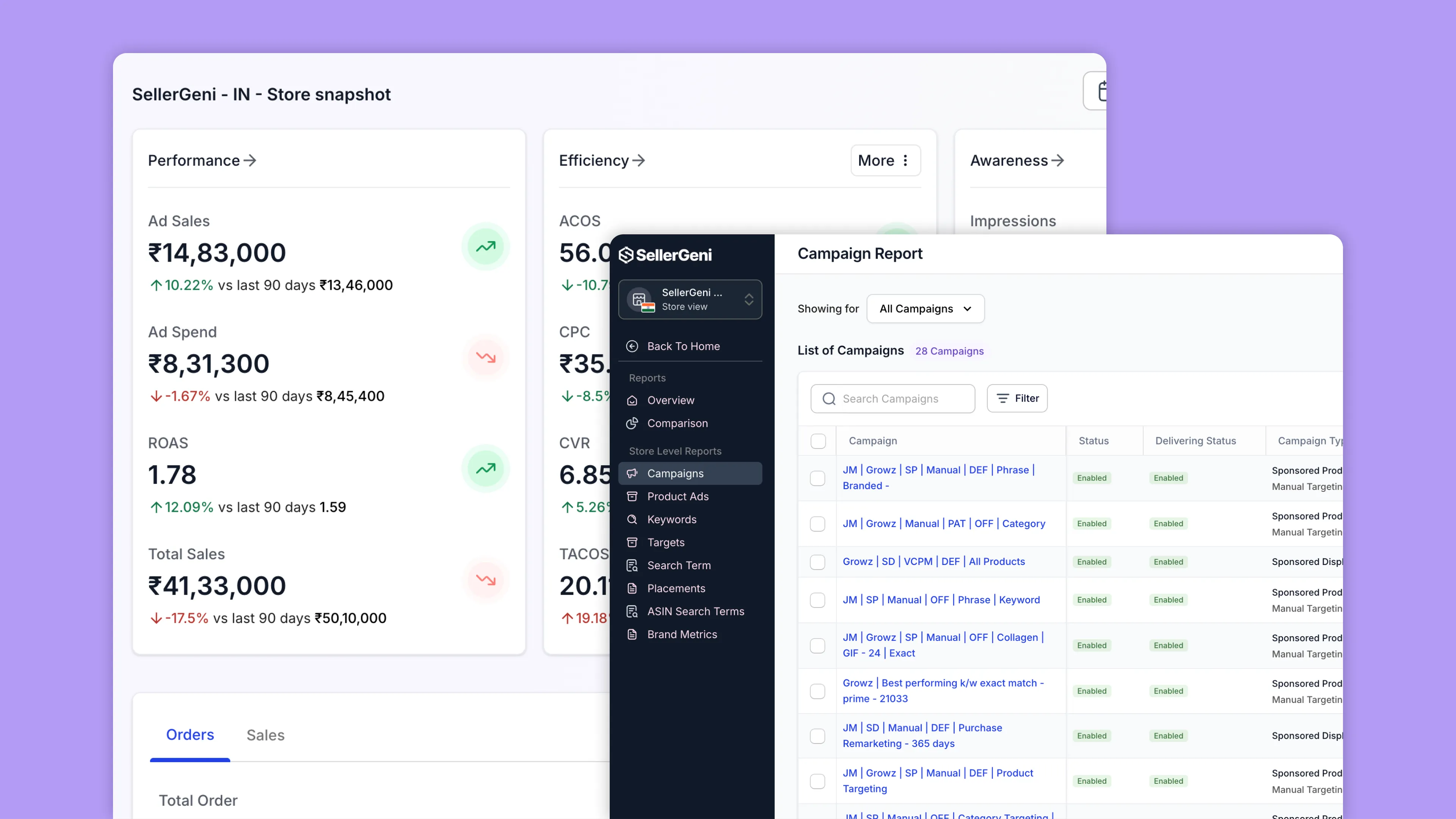Click the ROAS upward trend icon
This screenshot has height=819, width=1456.
tap(485, 469)
